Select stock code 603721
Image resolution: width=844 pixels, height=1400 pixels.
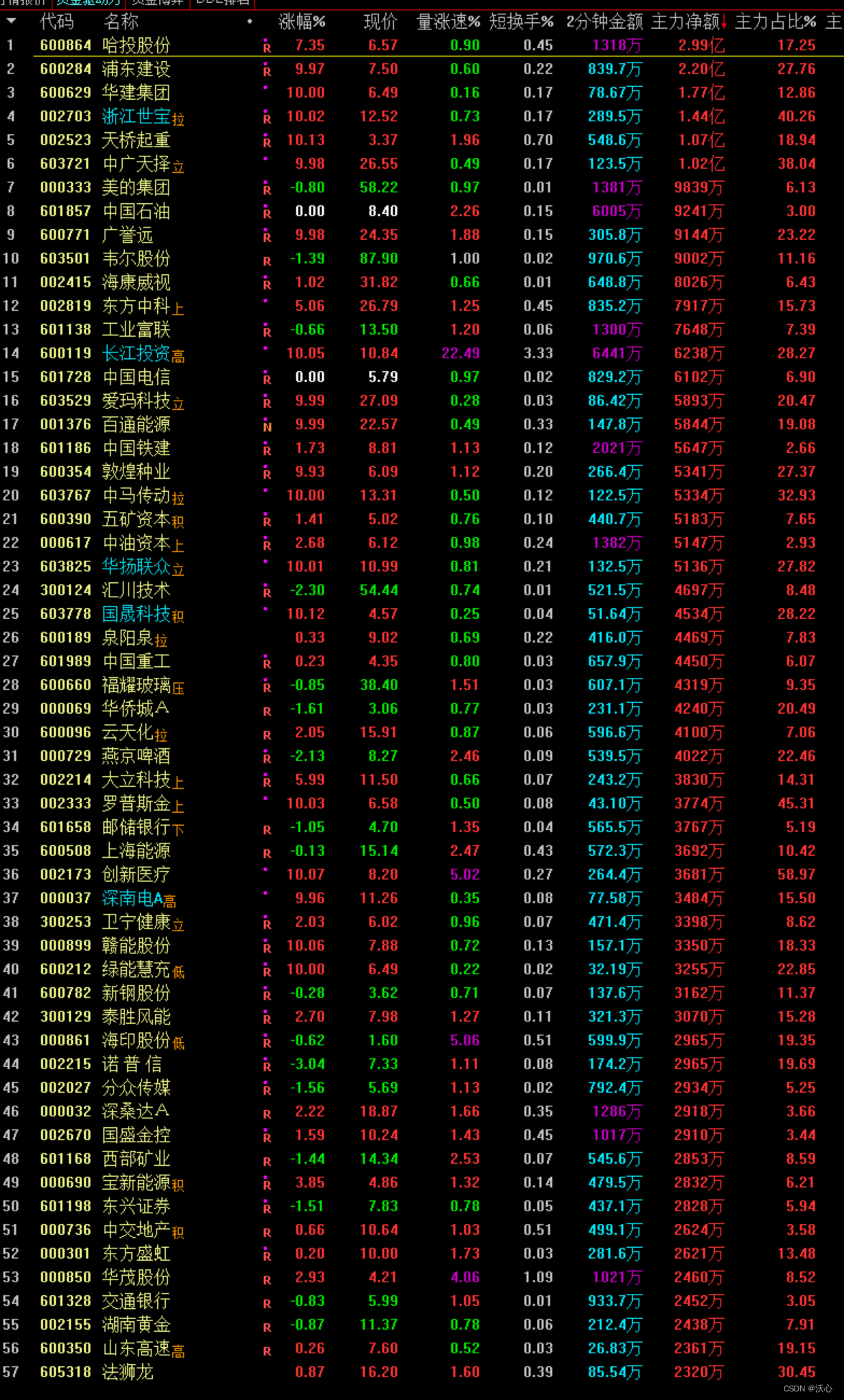65,164
